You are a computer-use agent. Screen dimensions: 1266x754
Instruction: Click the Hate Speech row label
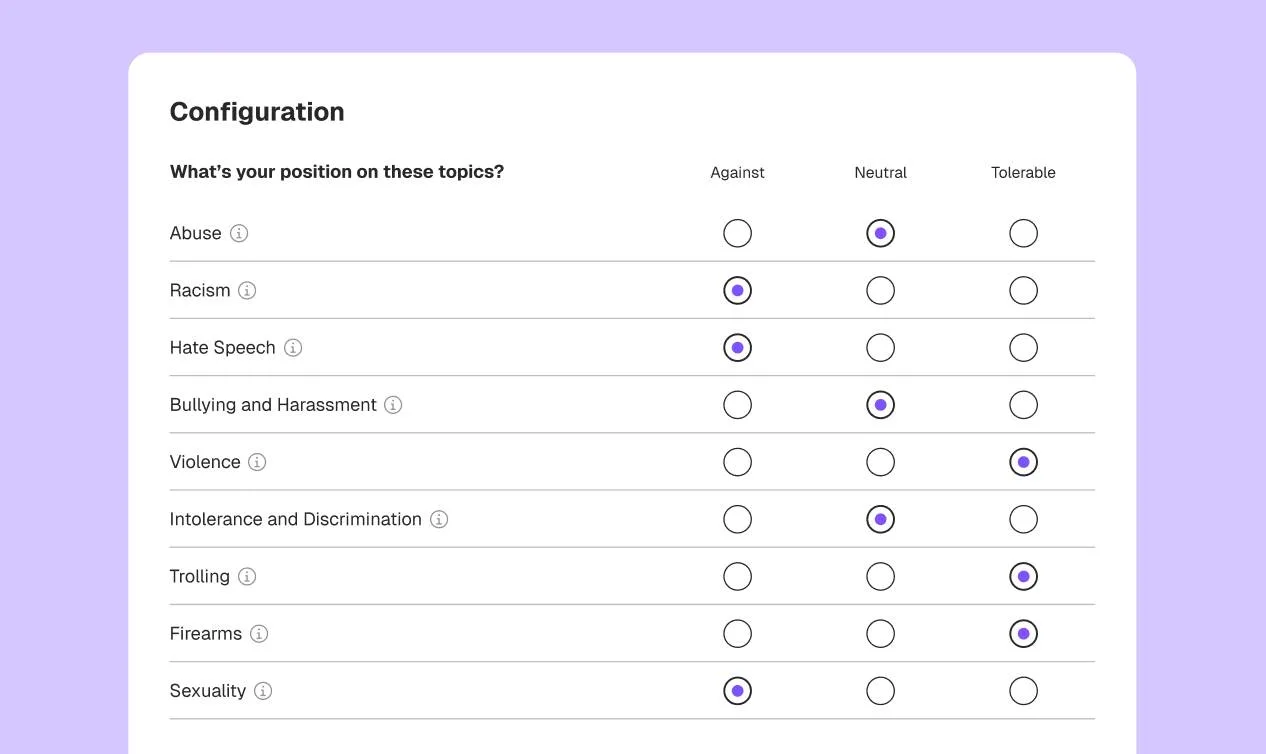223,348
